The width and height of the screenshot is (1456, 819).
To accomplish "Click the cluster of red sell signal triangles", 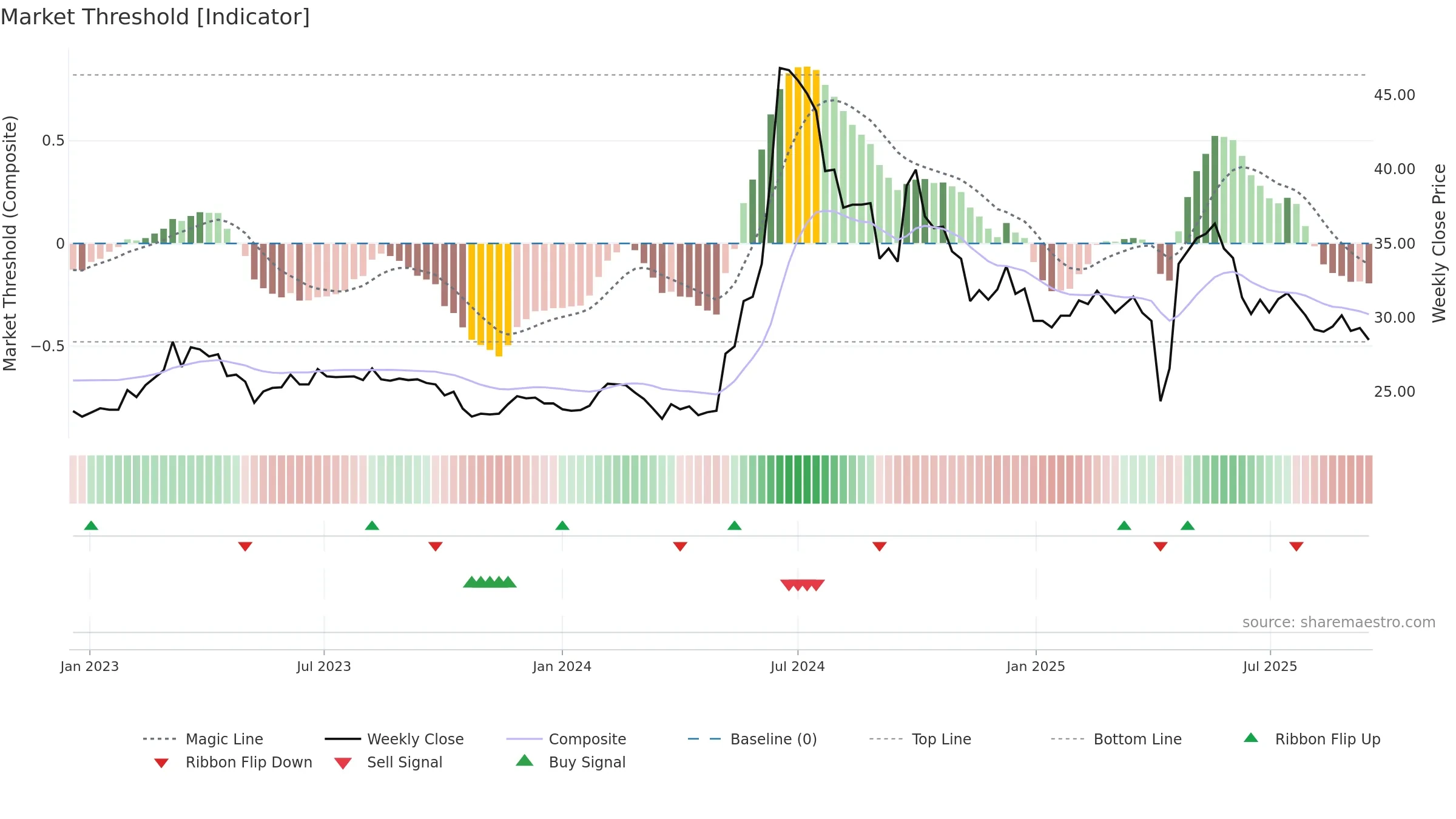I will click(x=802, y=585).
